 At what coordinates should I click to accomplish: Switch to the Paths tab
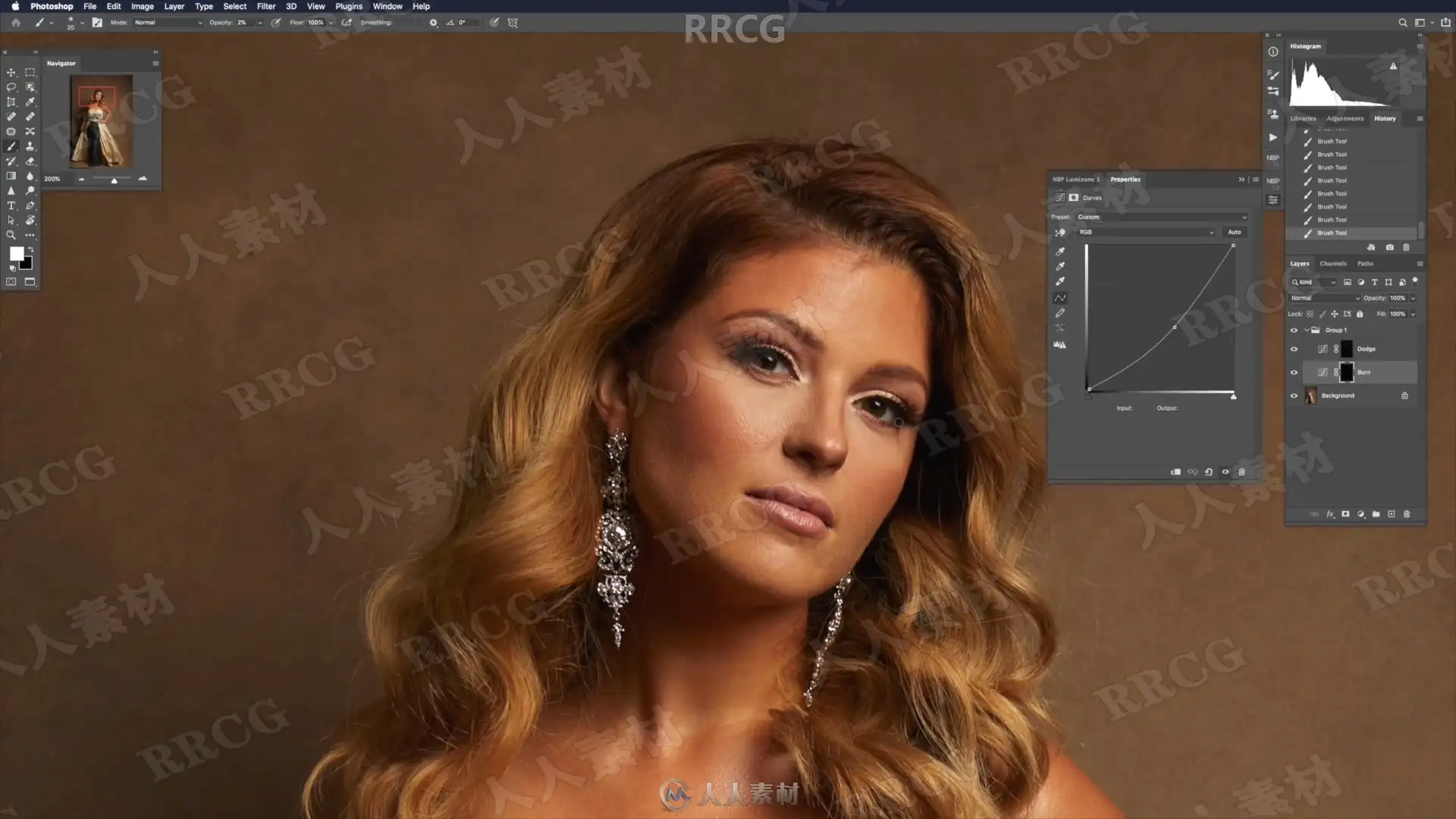click(1365, 264)
